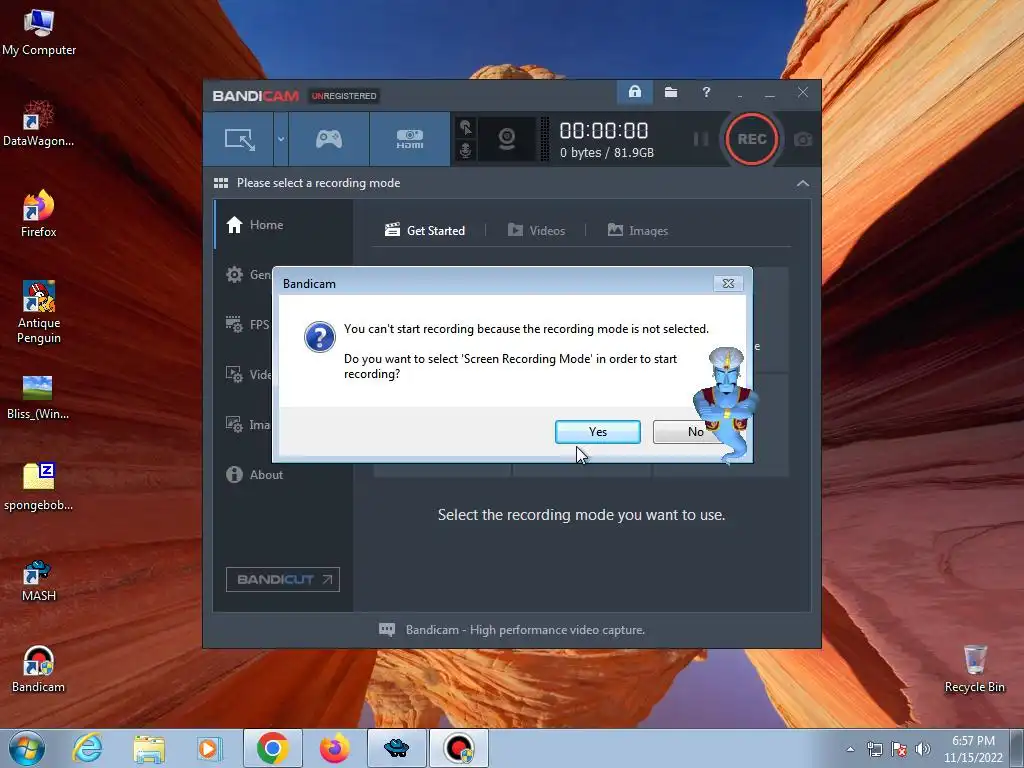Click the network tray icon
Image resolution: width=1024 pixels, height=768 pixels.
click(874, 749)
